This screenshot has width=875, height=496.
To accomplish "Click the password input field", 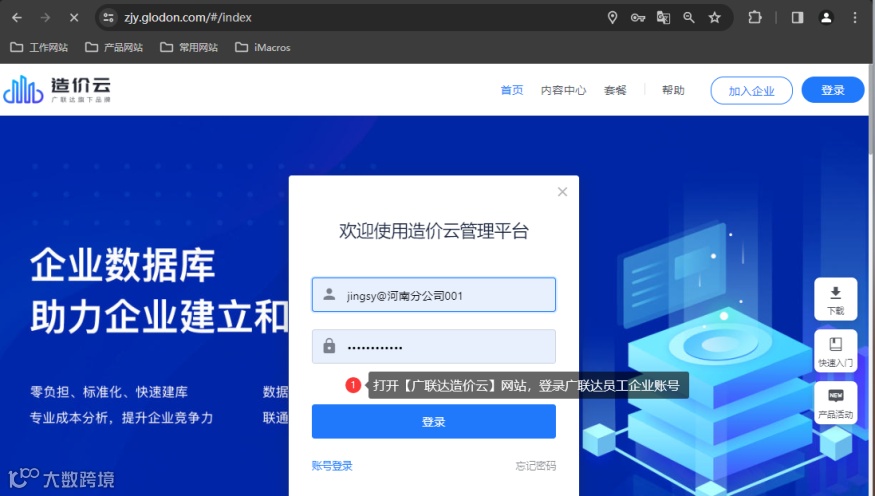I will point(434,346).
